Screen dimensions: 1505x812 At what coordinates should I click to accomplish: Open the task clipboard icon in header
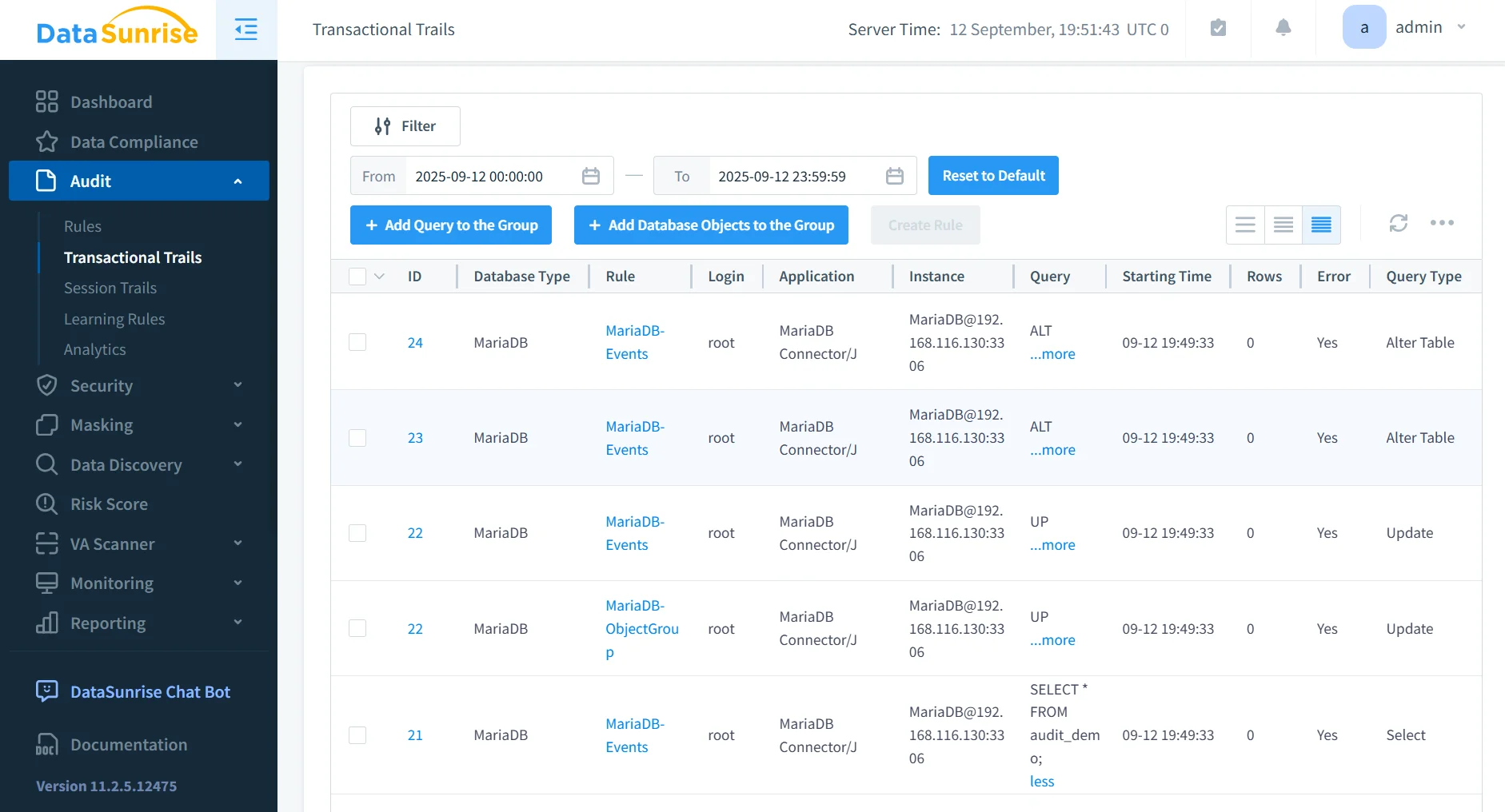click(x=1218, y=28)
